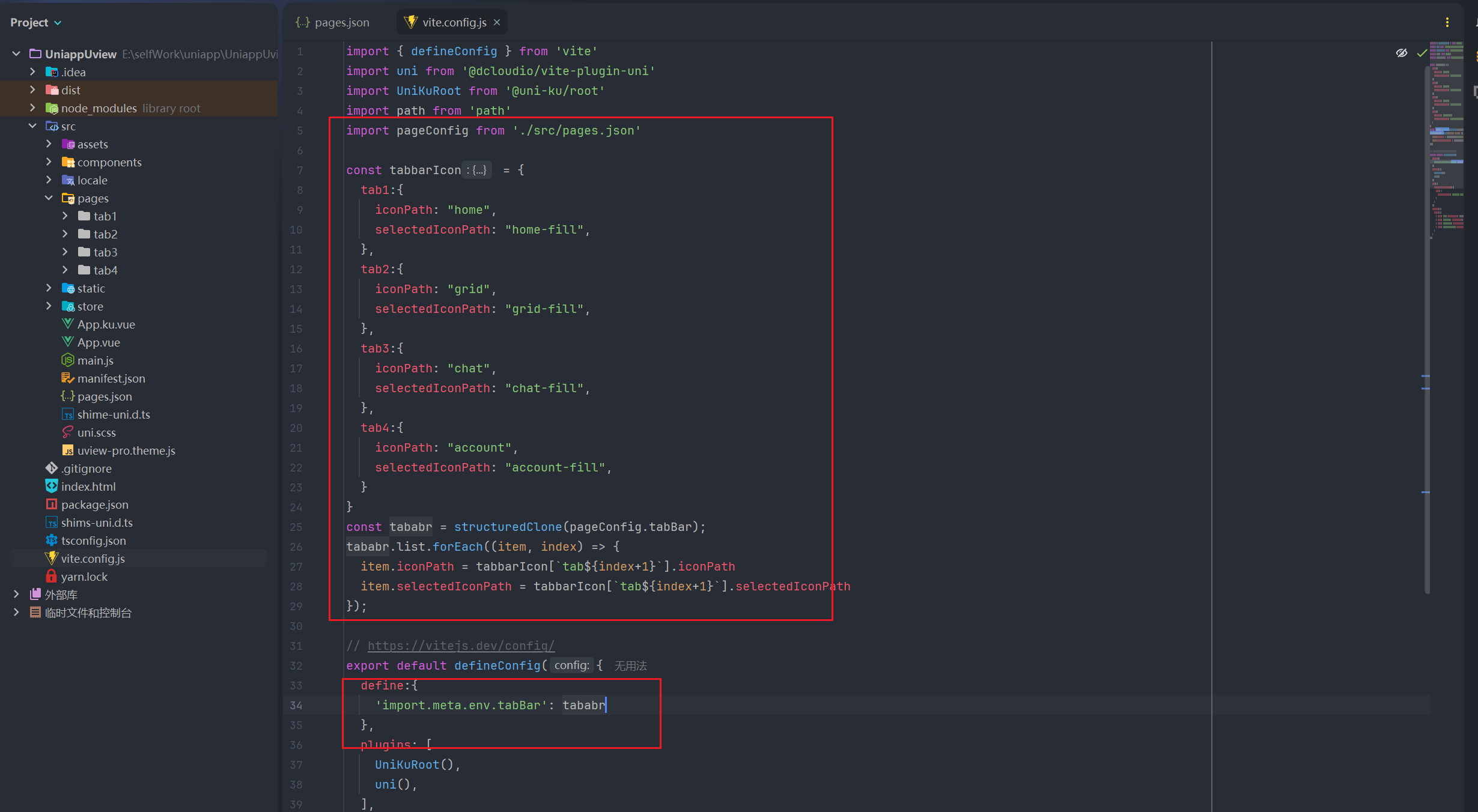The height and width of the screenshot is (812, 1478).
Task: Click the .gitignore file icon
Action: (52, 468)
